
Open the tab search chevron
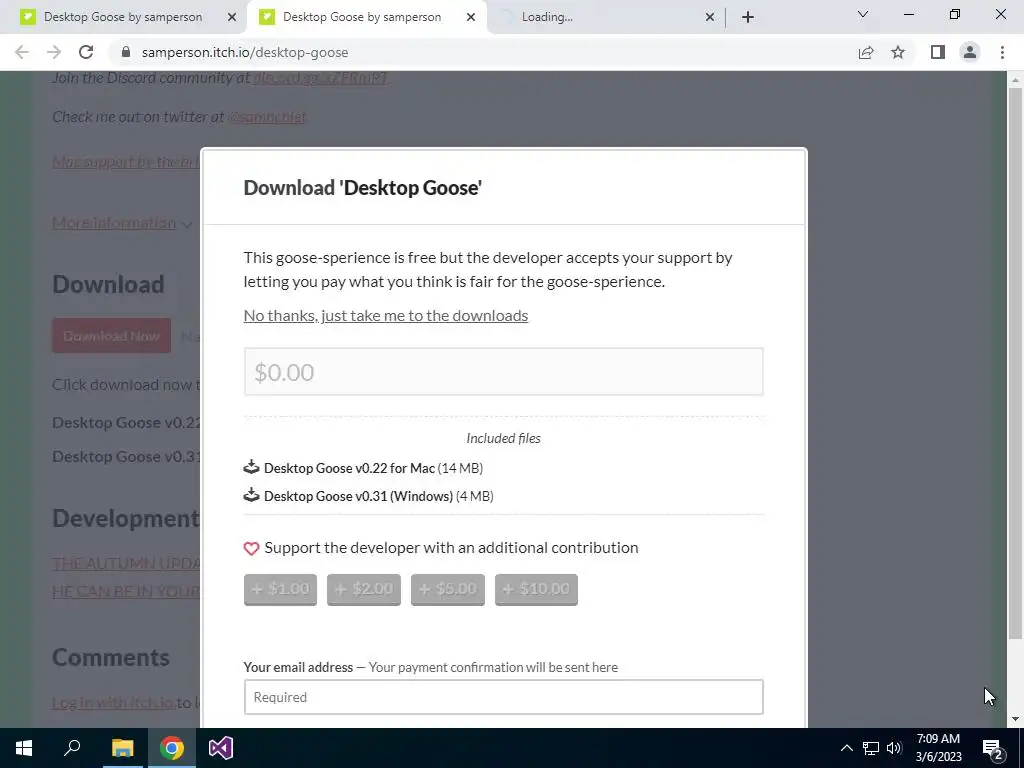(863, 14)
